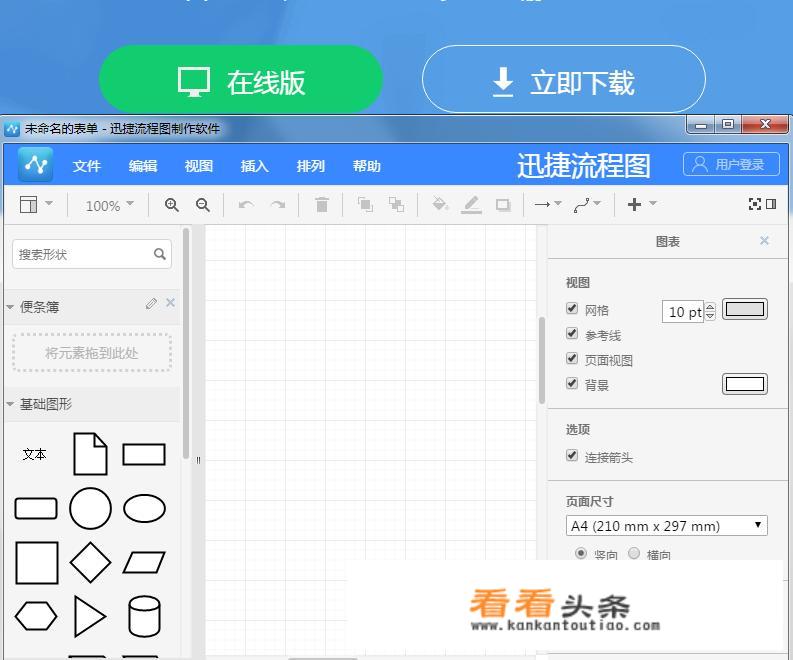Click the fullscreen icon in the toolbar
This screenshot has height=660, width=793.
point(755,204)
